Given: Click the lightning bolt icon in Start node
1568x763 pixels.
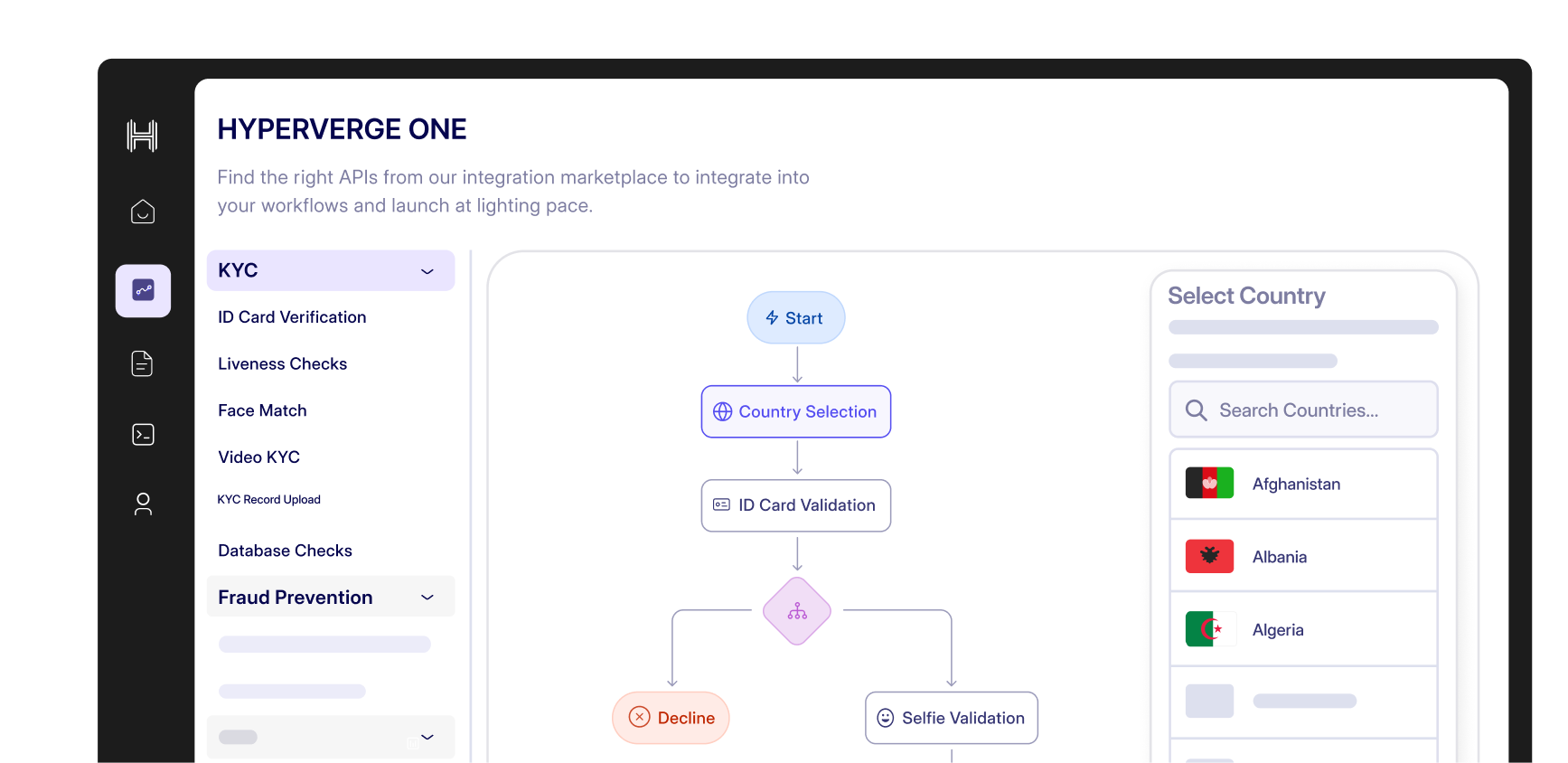Looking at the screenshot, I should click(x=772, y=318).
